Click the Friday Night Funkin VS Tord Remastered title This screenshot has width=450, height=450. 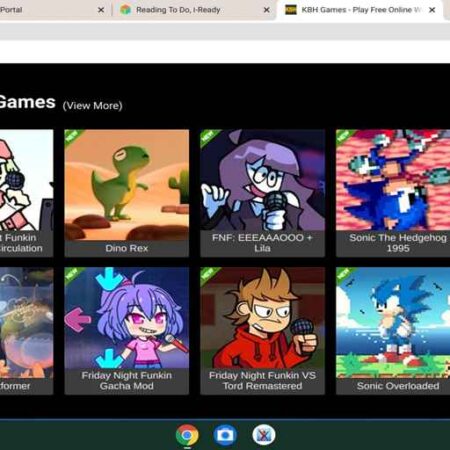click(262, 381)
